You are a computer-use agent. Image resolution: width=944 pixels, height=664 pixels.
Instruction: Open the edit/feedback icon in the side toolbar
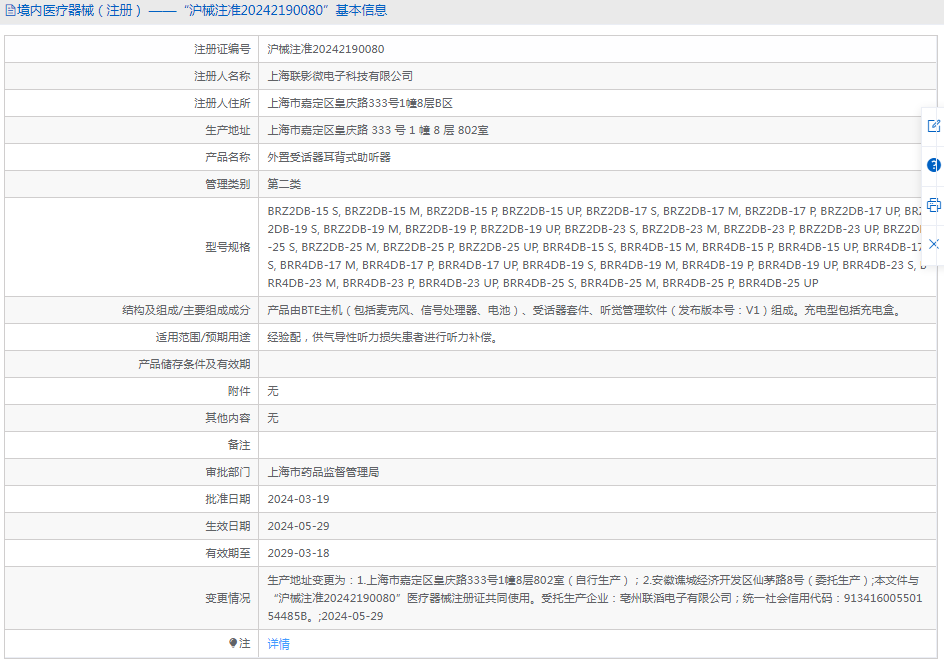pos(933,126)
